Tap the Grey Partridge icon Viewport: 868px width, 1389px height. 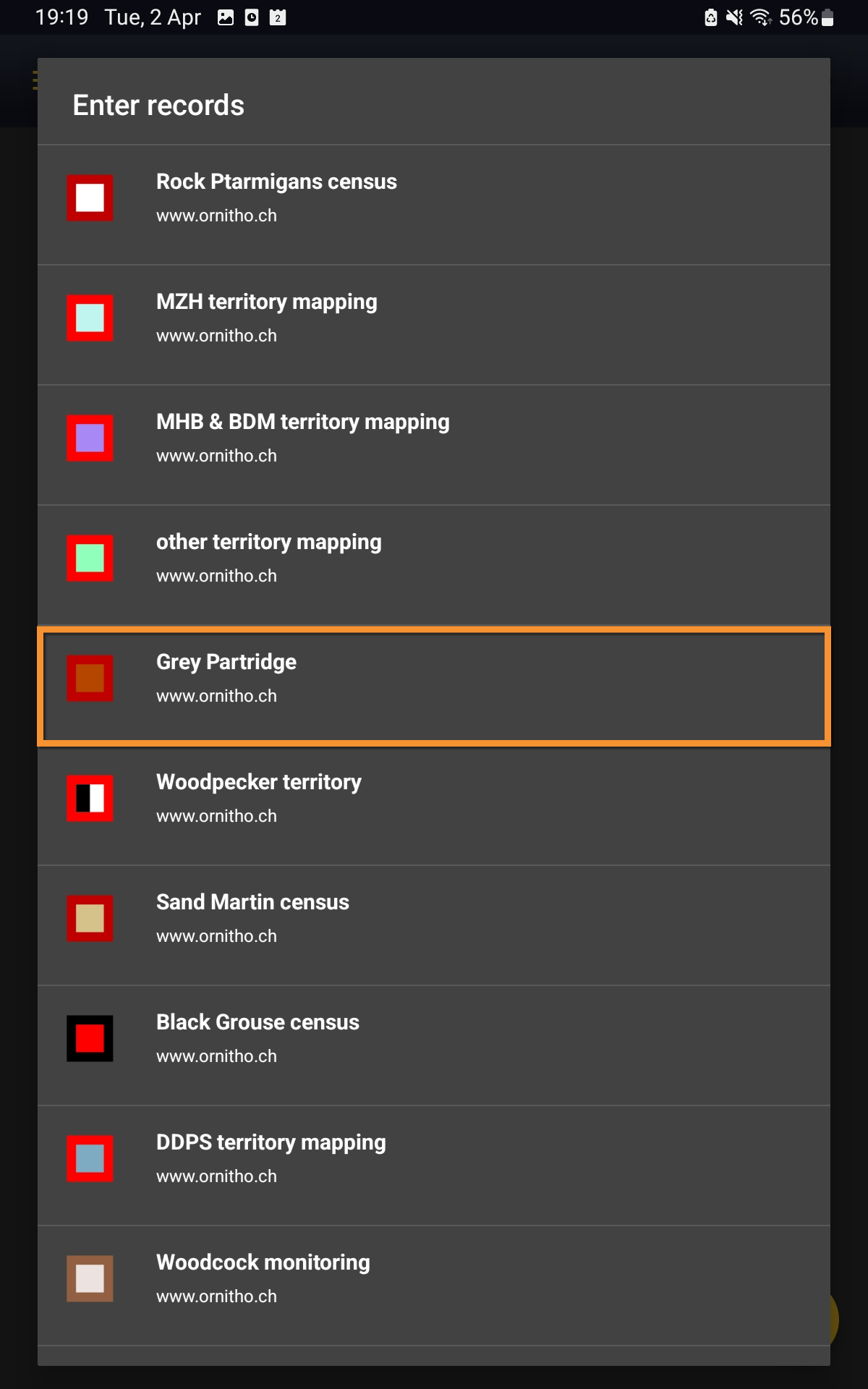[x=90, y=678]
